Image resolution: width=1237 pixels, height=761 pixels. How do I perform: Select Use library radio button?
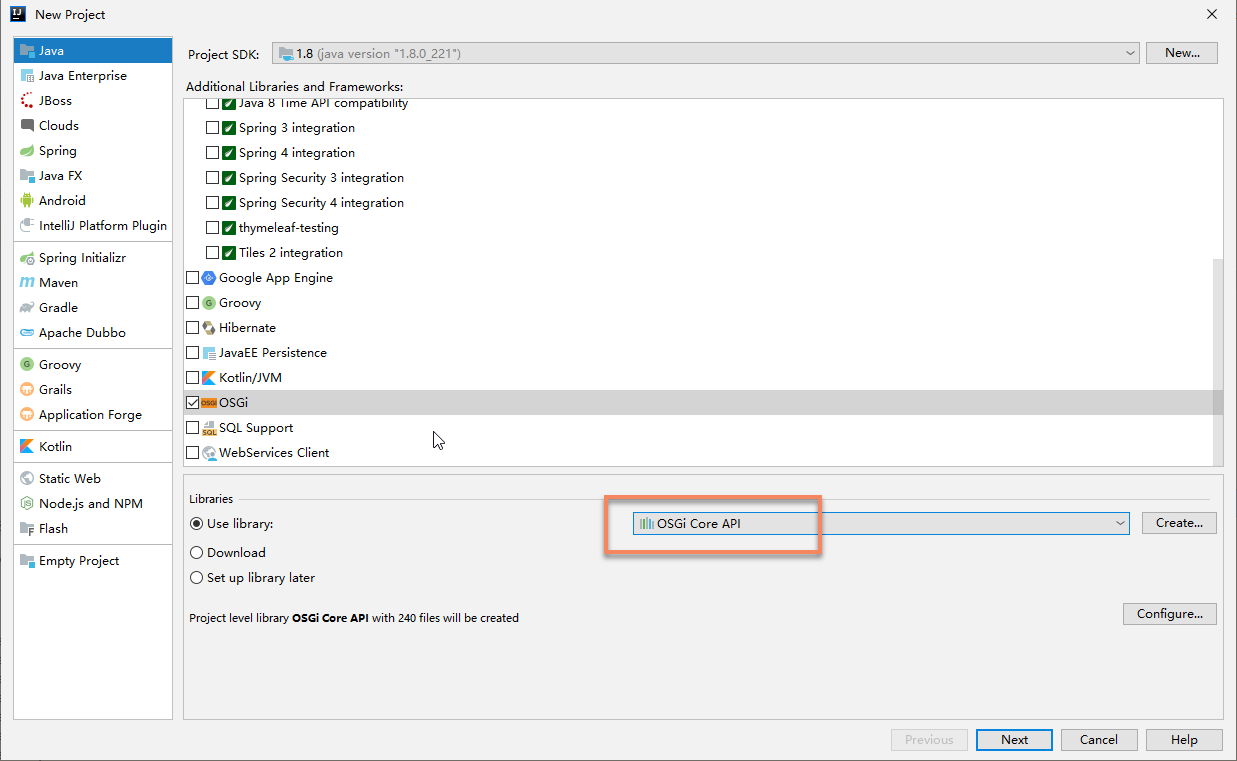(196, 524)
